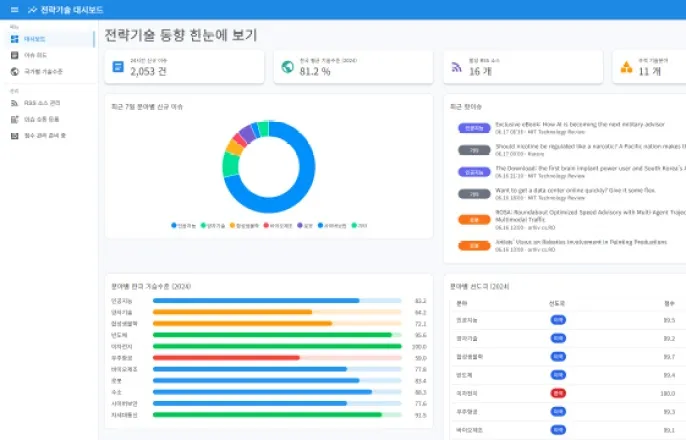Click the 16 개 value

(x=480, y=71)
